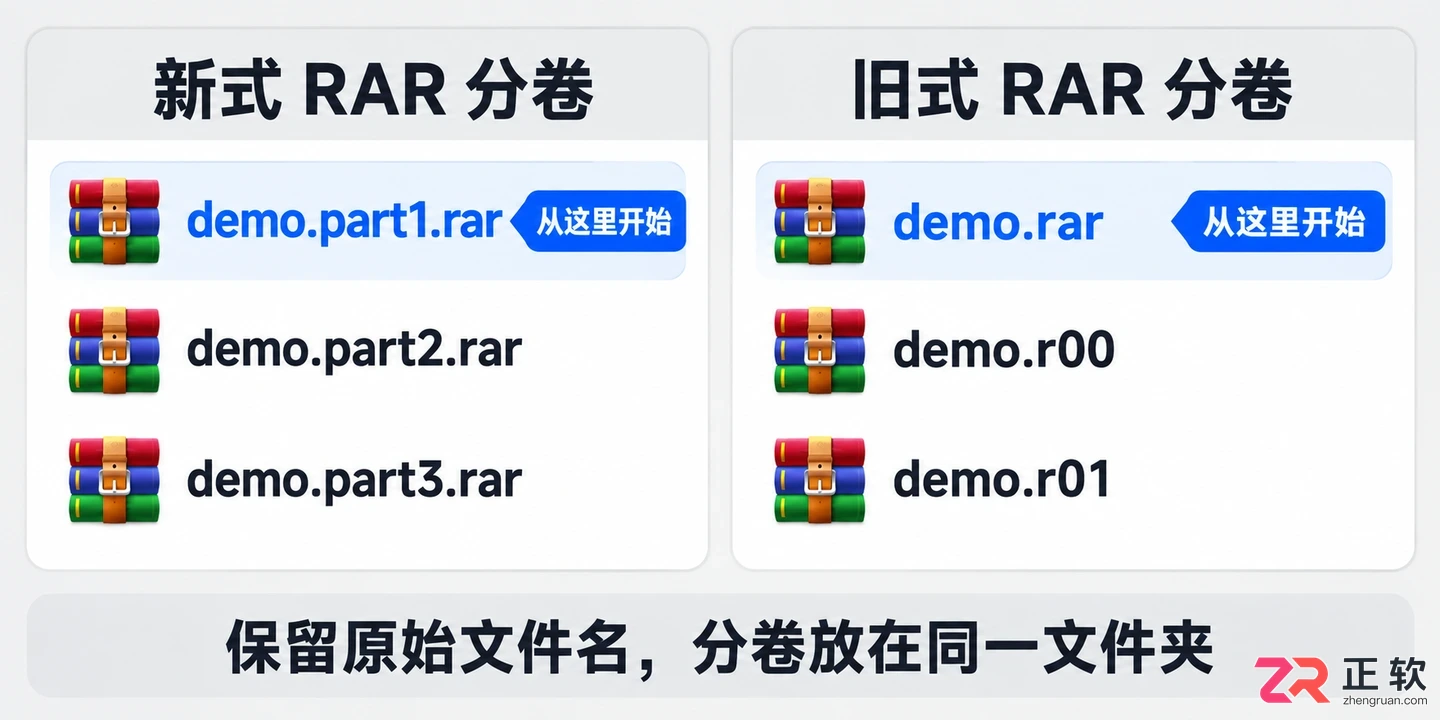Select the file name demo.r01
This screenshot has height=720, width=1440.
tap(1001, 480)
